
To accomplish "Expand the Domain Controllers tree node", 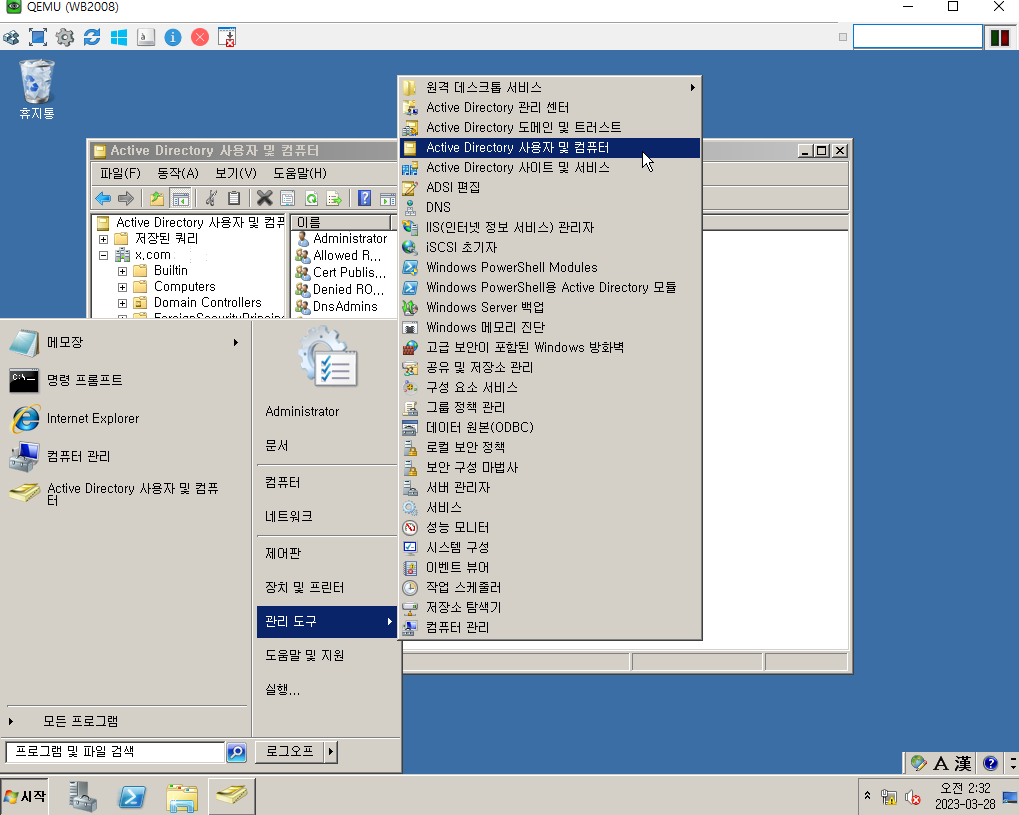I will pos(122,303).
